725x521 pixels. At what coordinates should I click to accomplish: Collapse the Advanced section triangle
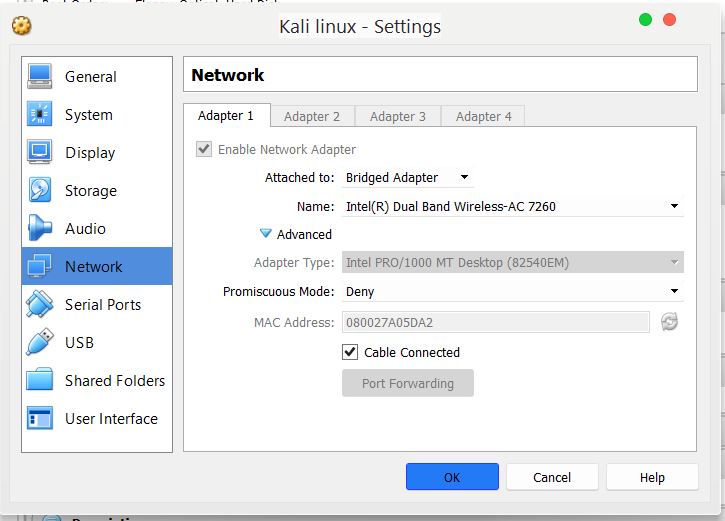click(x=265, y=233)
